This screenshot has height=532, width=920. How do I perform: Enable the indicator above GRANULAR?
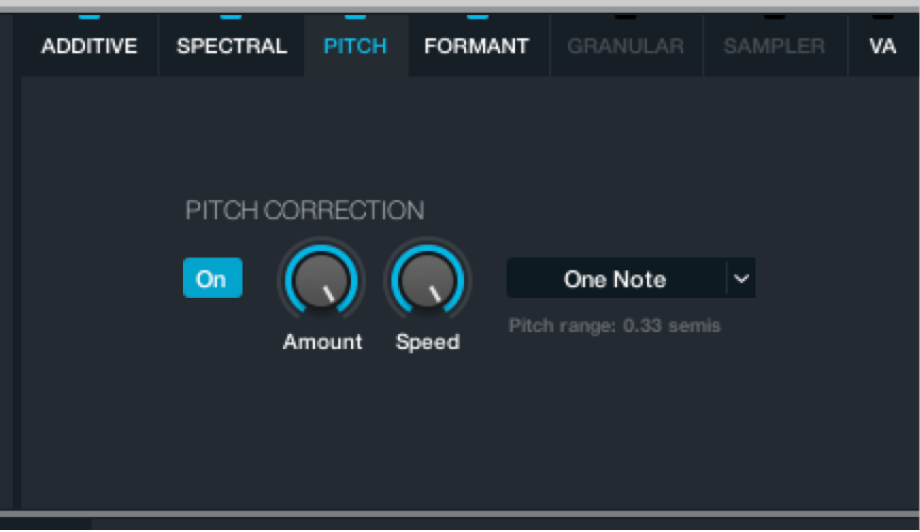tap(625, 15)
